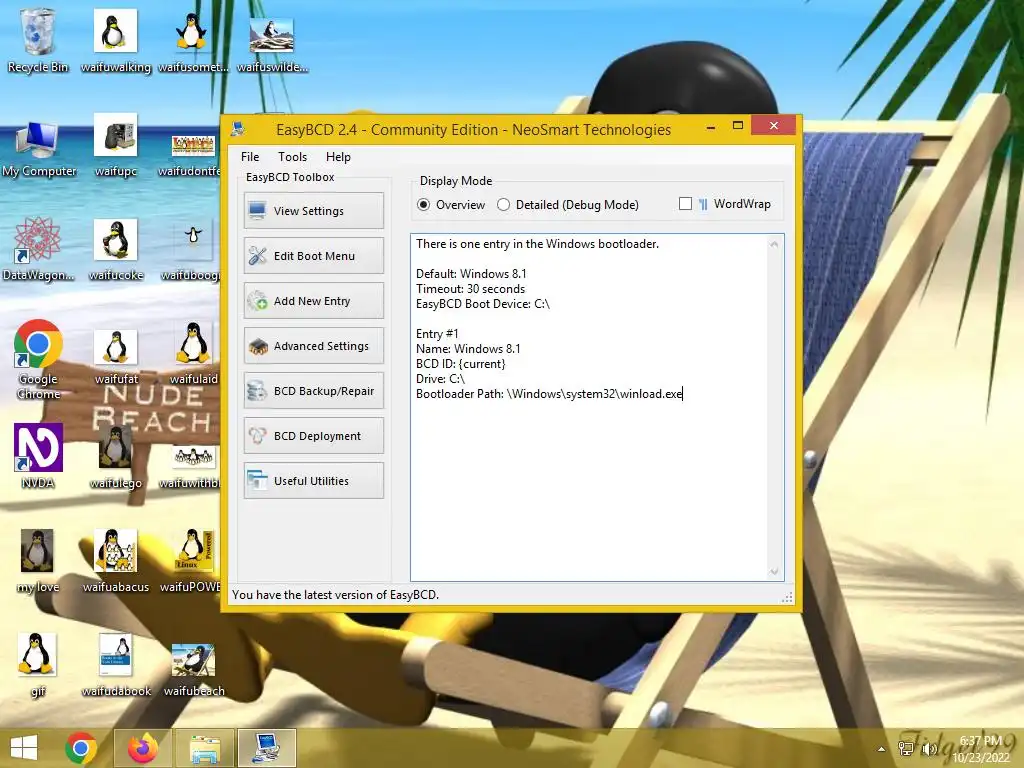Select the my love desktop icon

coord(37,560)
